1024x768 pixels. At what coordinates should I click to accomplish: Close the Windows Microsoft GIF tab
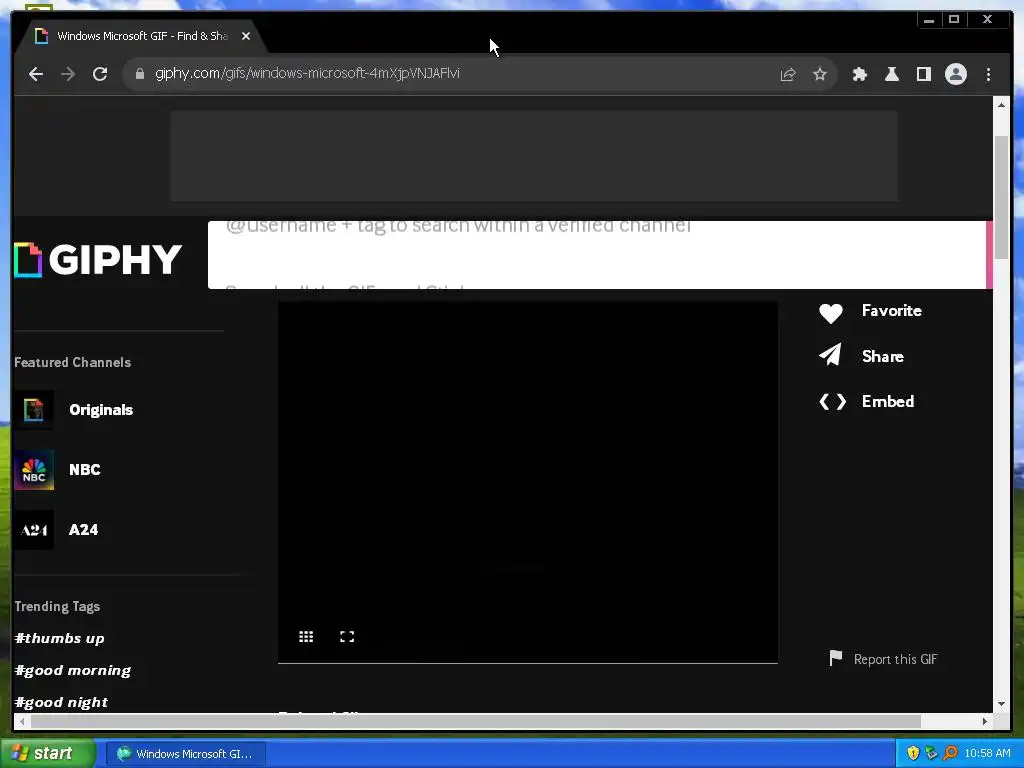[246, 37]
